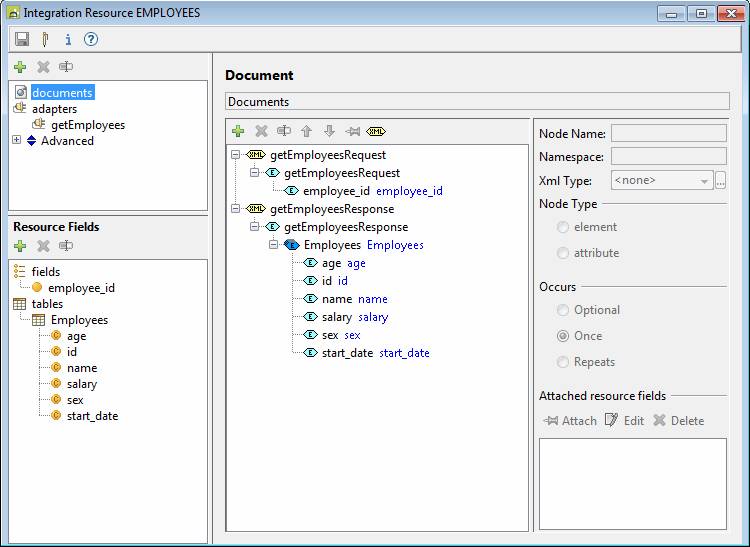This screenshot has height=547, width=750.
Task: Click the save icon in top toolbar
Action: click(22, 39)
